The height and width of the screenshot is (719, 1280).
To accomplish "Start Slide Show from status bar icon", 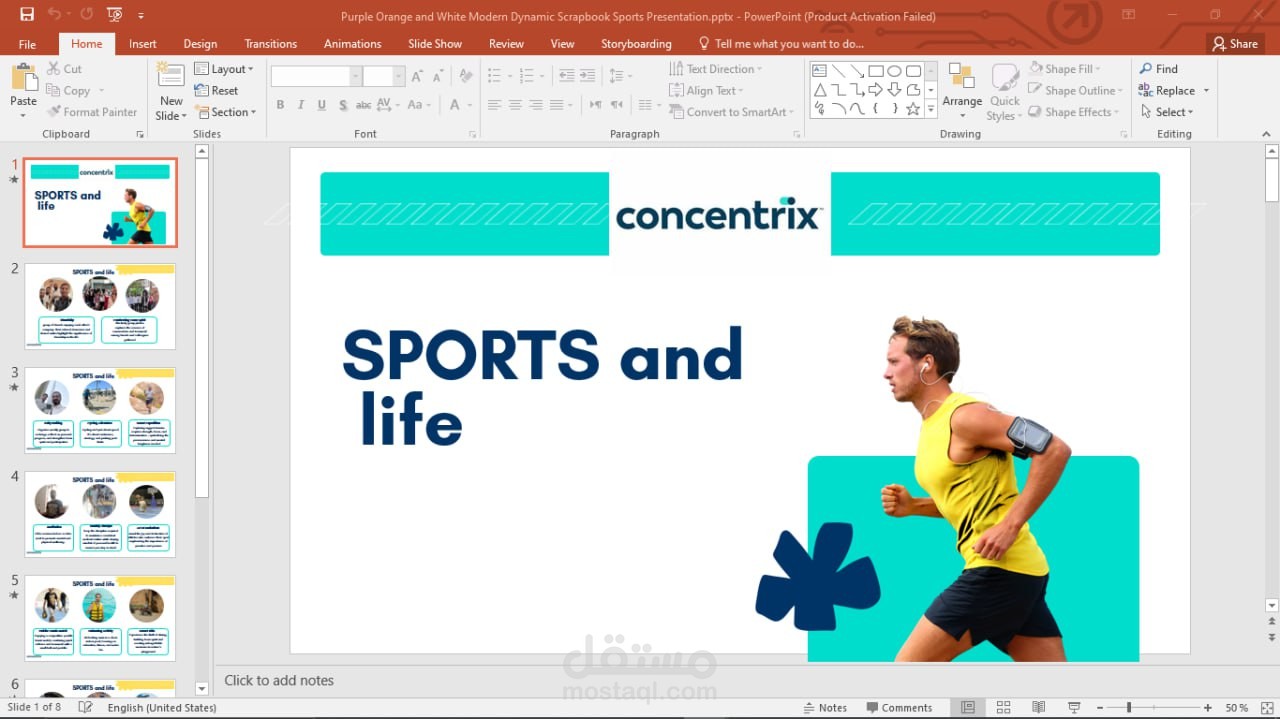I will (x=1074, y=708).
